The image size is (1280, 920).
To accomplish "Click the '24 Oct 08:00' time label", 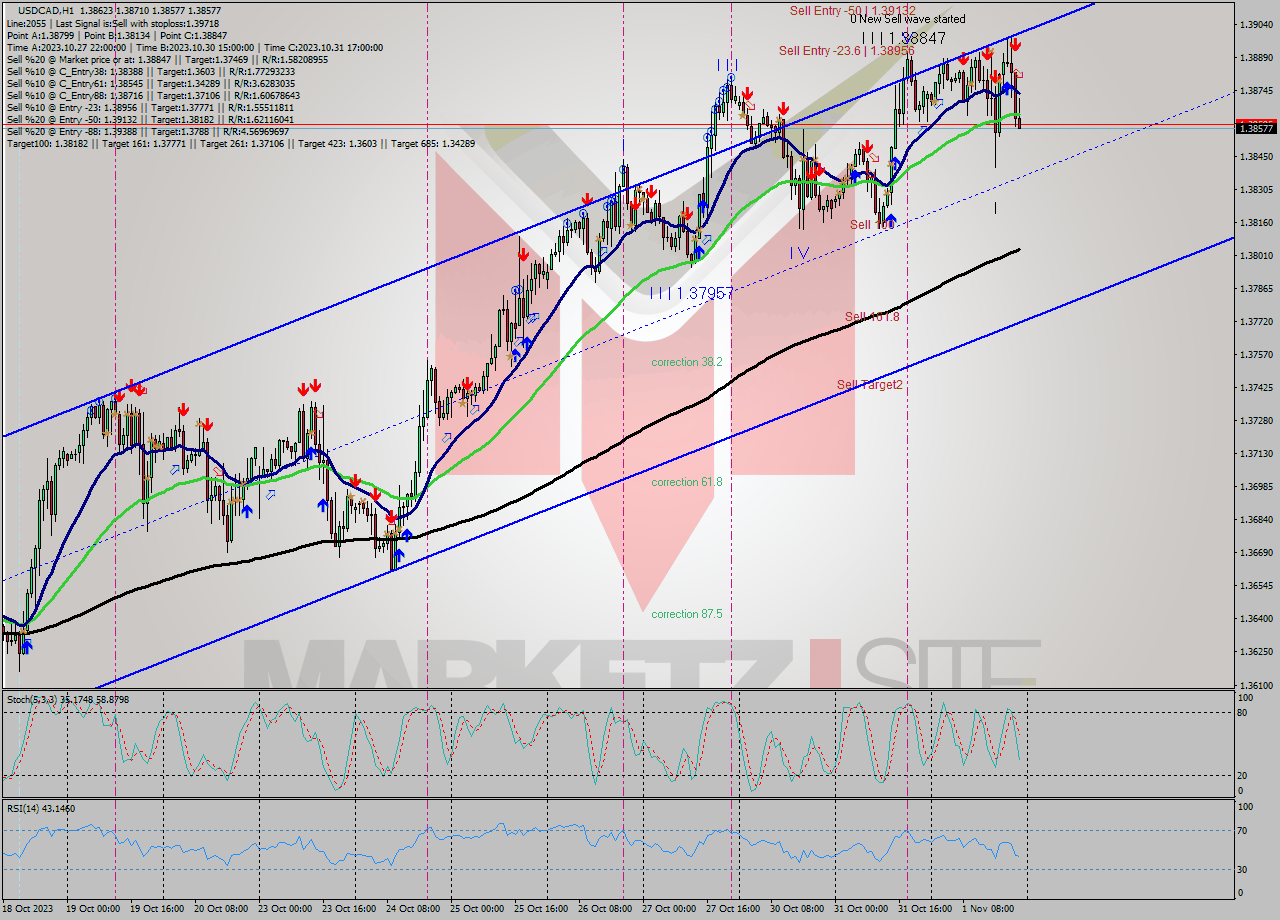I will coord(415,909).
